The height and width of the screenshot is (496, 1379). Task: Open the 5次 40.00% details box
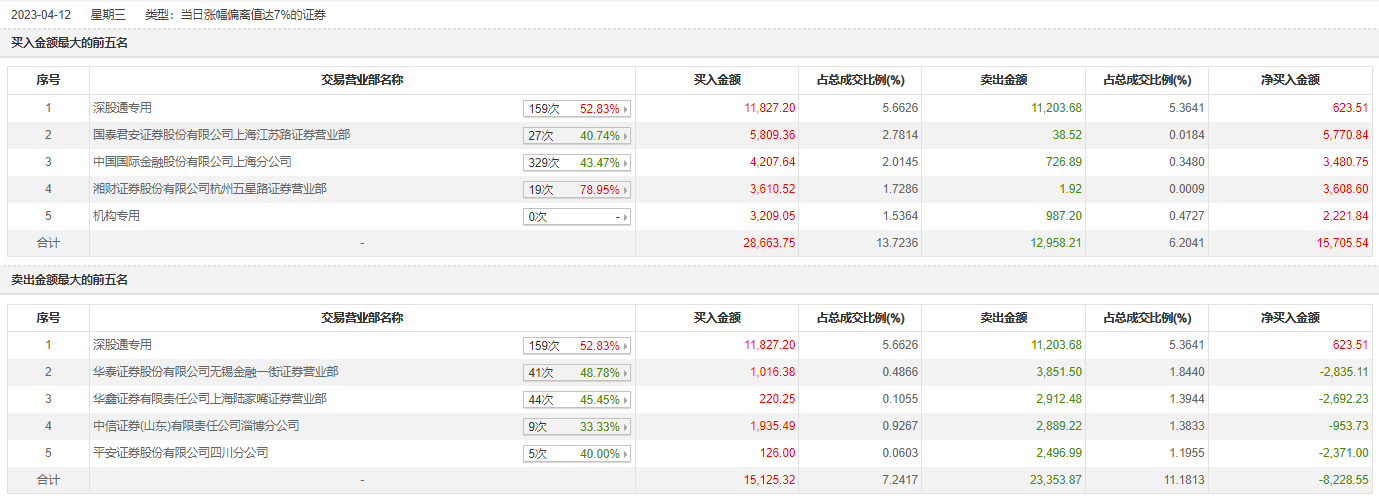pyautogui.click(x=627, y=454)
